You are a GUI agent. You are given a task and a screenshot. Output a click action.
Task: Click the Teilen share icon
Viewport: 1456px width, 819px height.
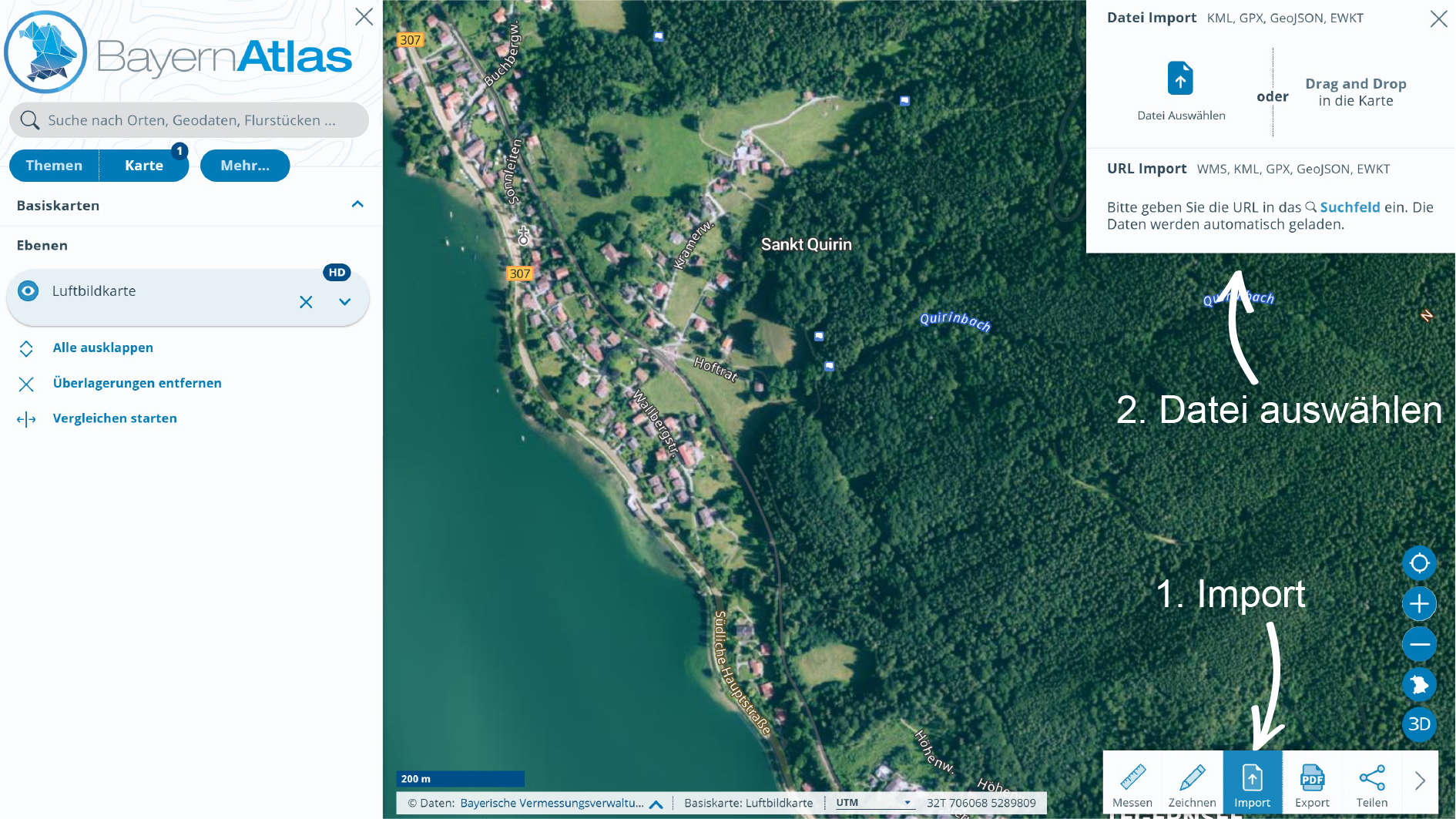pos(1371,784)
